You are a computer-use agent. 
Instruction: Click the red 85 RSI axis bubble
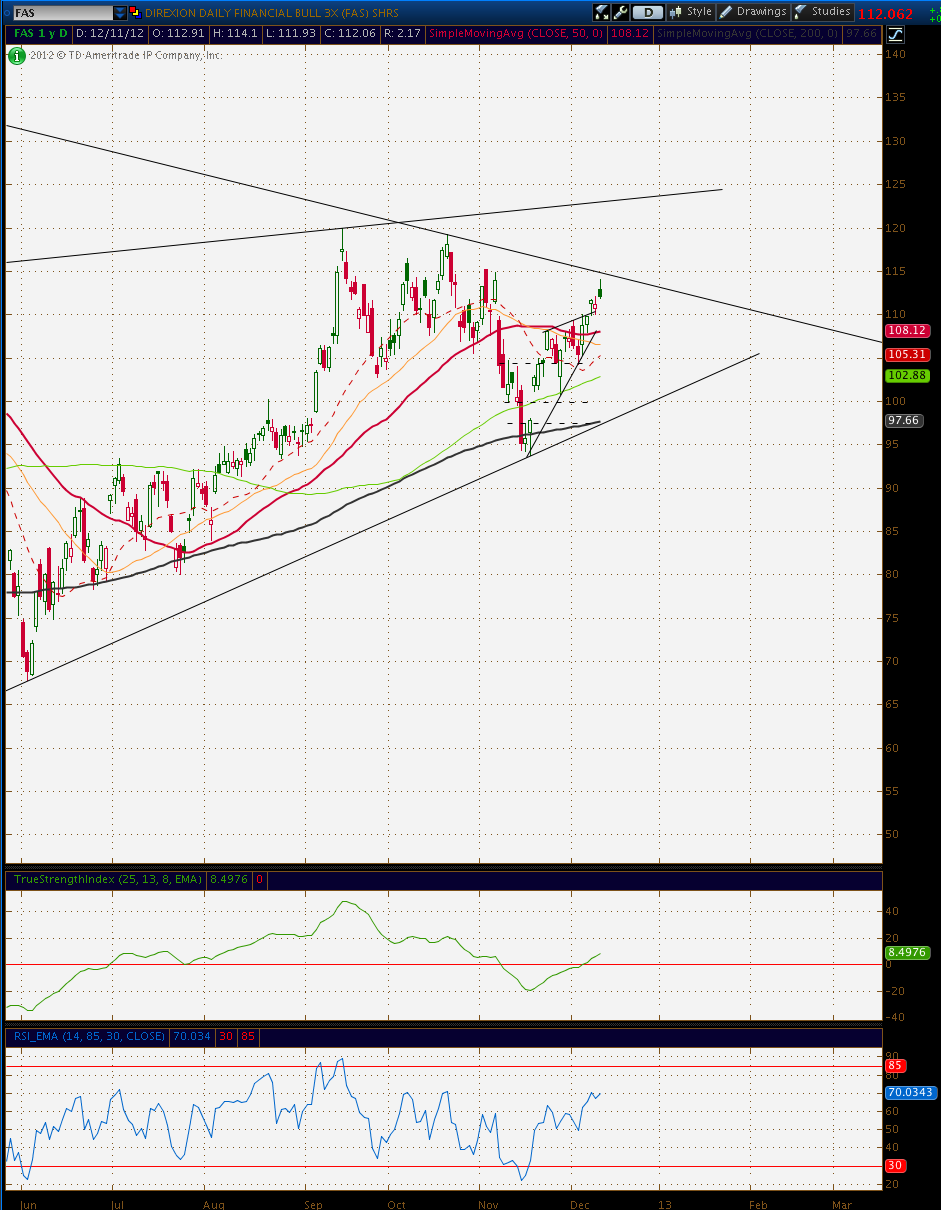[896, 1066]
